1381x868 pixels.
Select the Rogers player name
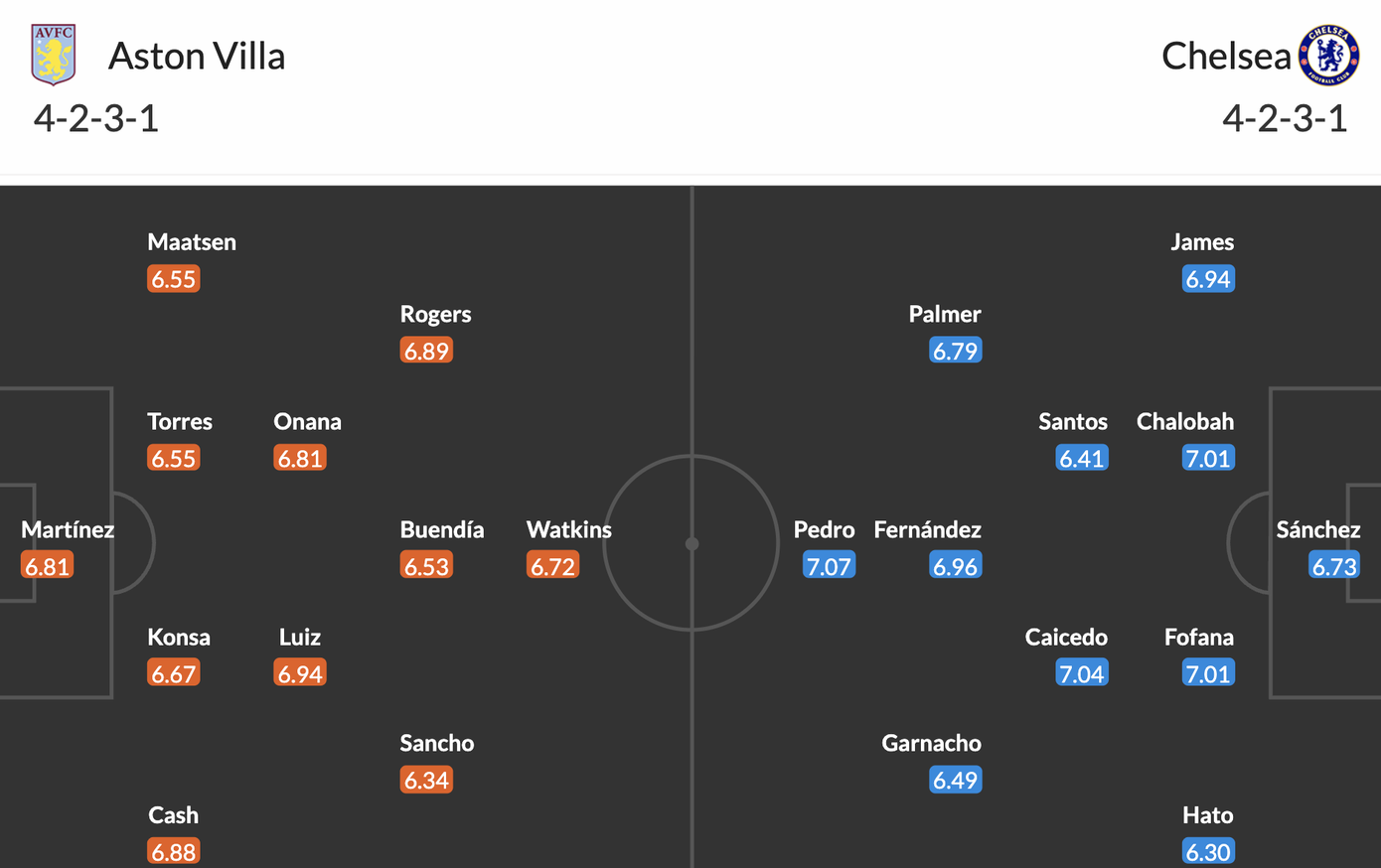click(435, 314)
